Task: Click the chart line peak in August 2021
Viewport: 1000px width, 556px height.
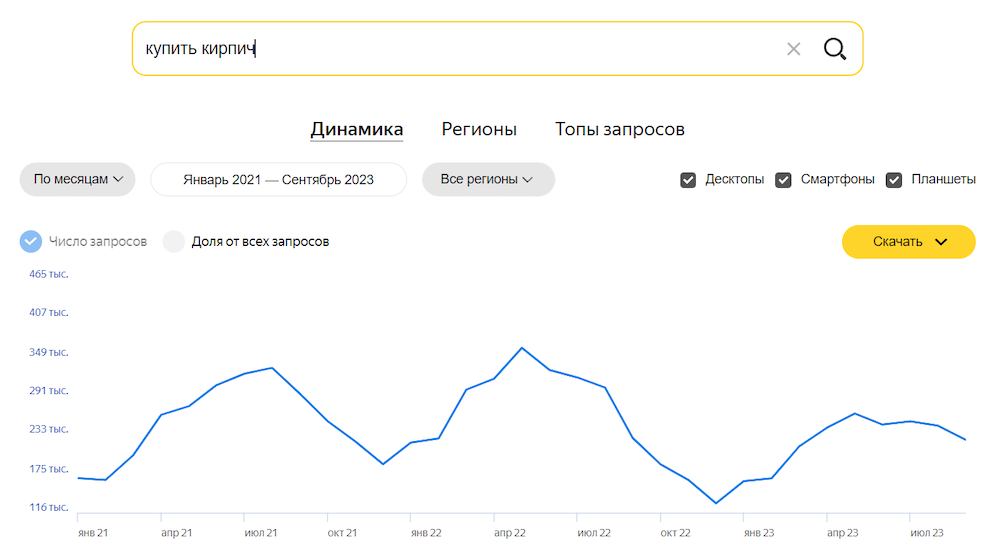Action: 272,368
